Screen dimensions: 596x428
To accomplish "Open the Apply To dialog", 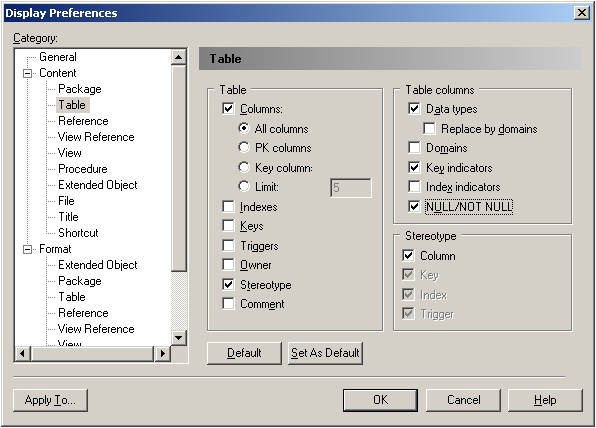I will pos(50,400).
